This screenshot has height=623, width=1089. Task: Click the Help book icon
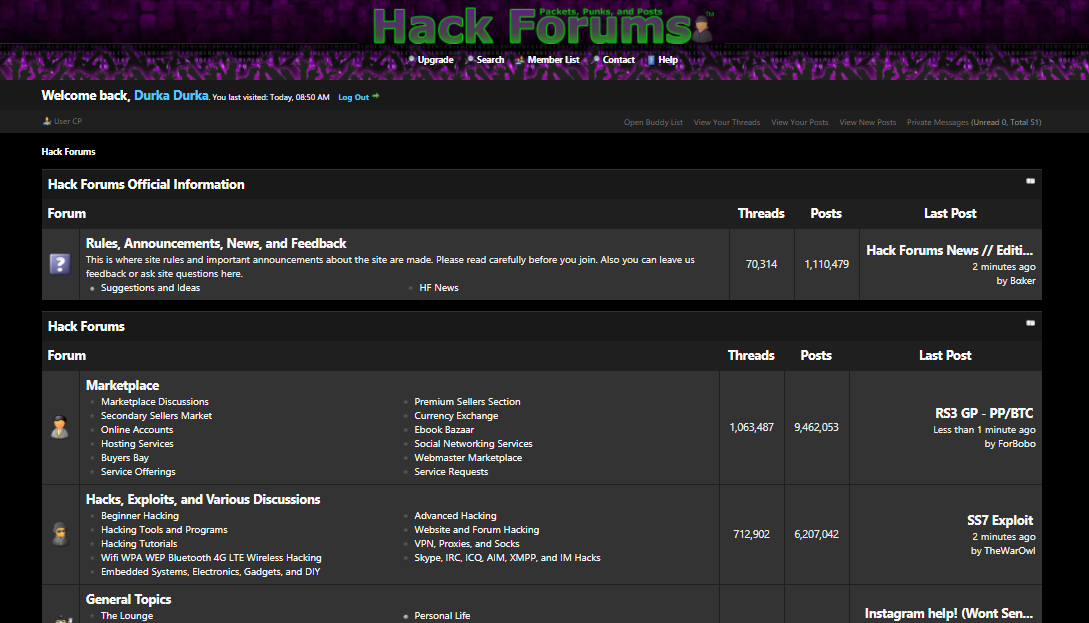click(651, 60)
